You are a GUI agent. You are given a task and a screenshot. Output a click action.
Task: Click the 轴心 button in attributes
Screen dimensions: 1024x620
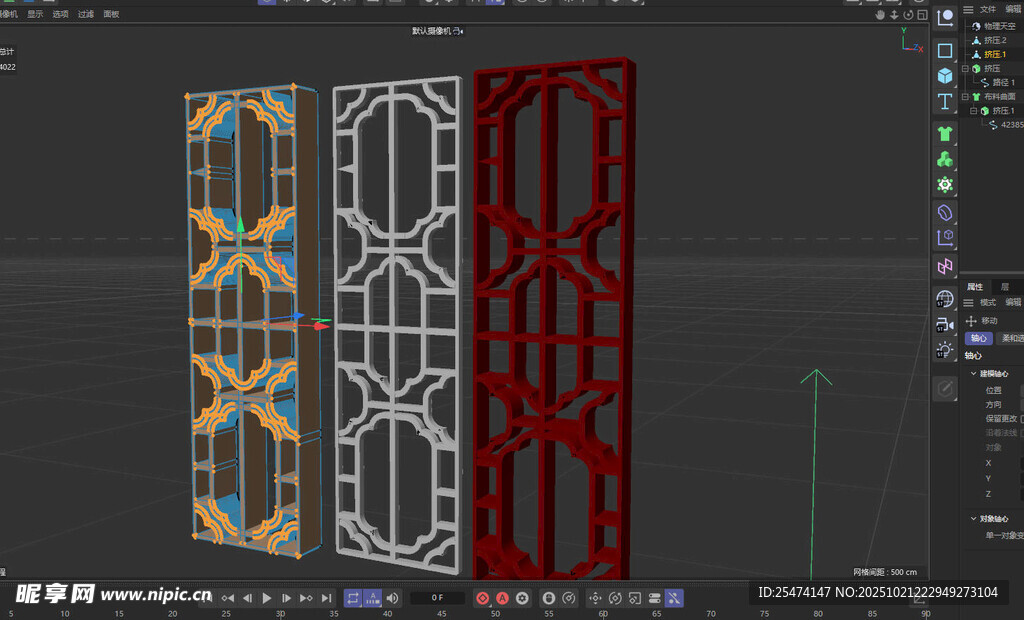coord(977,338)
